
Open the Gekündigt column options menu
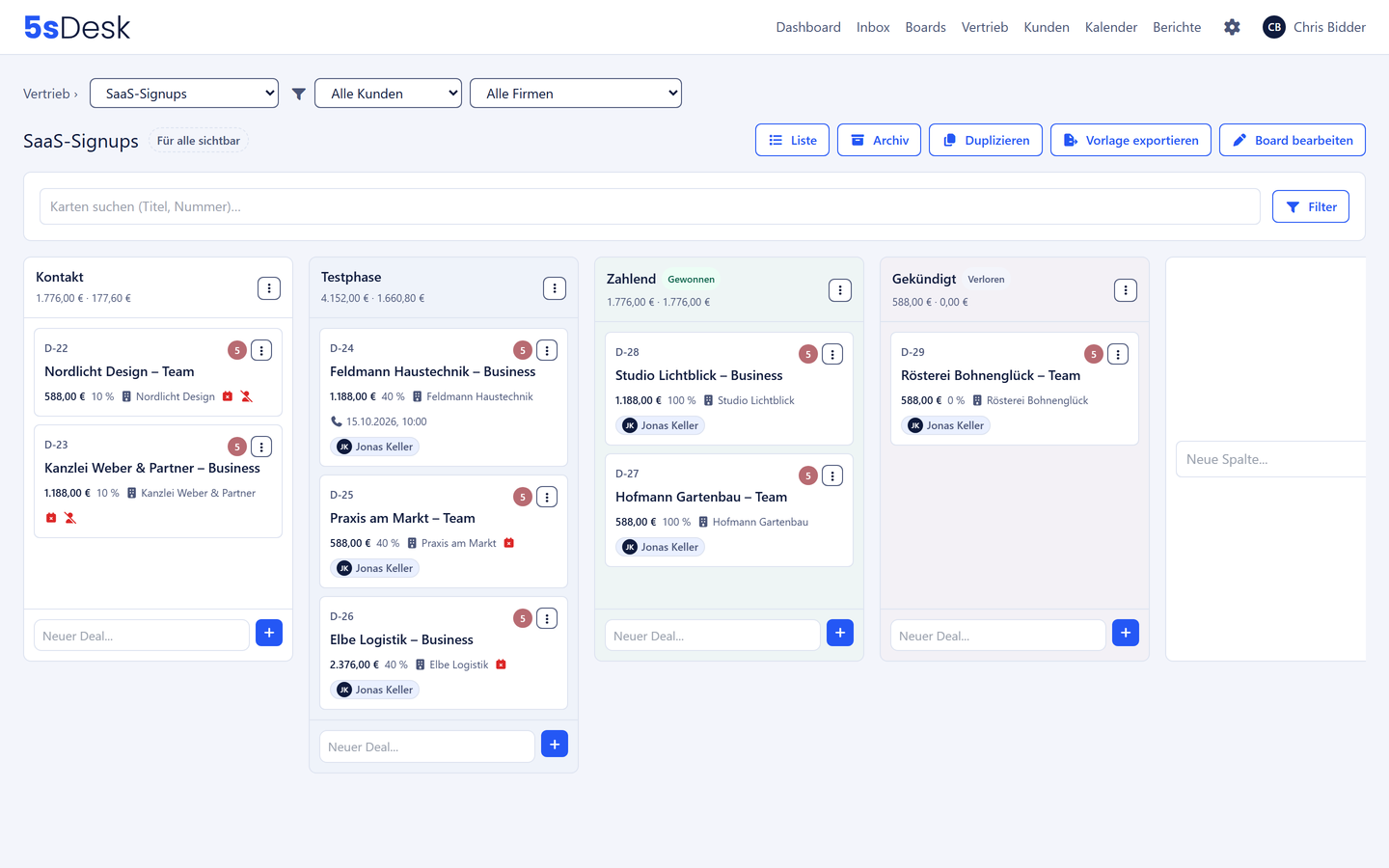coord(1126,290)
